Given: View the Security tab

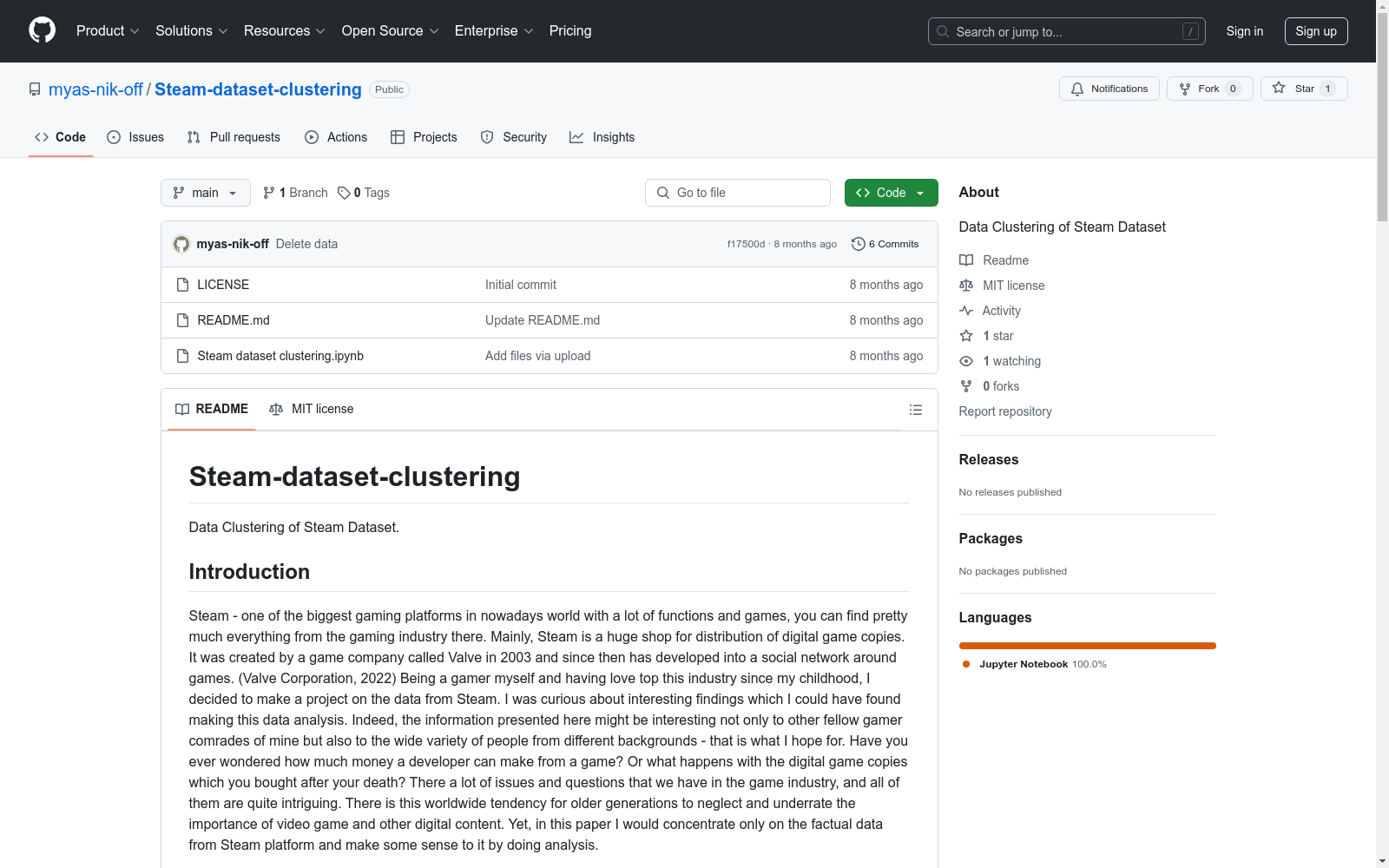Looking at the screenshot, I should (514, 137).
